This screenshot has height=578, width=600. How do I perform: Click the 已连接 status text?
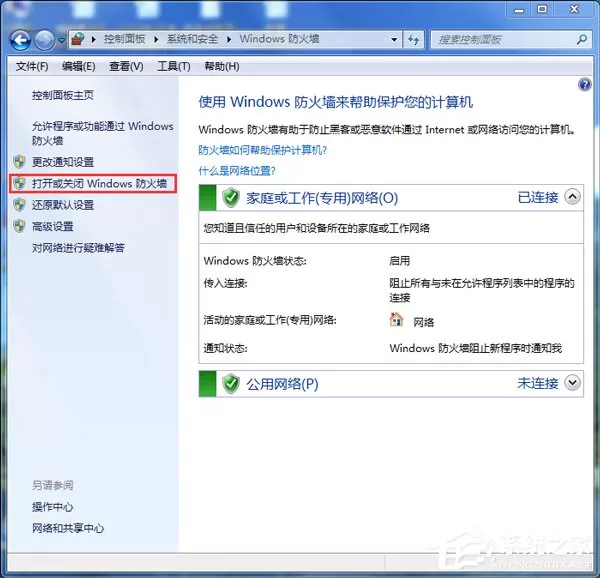pos(538,197)
